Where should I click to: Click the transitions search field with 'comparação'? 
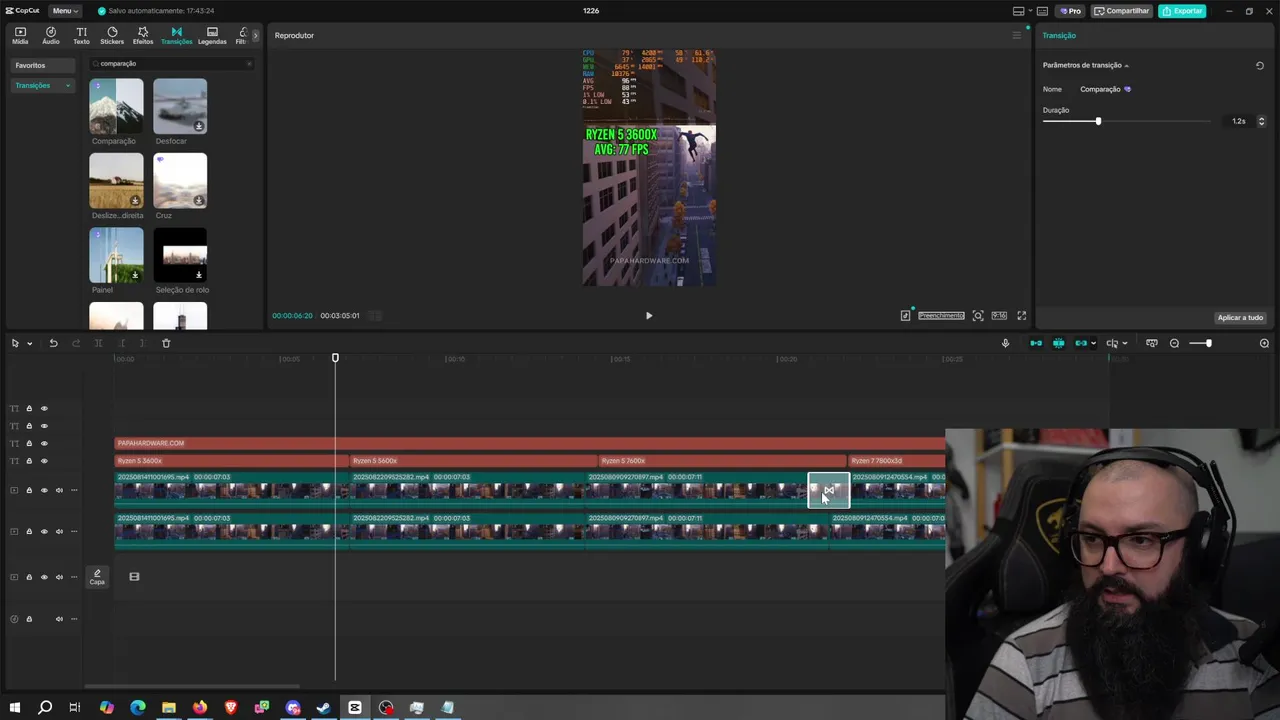(170, 63)
